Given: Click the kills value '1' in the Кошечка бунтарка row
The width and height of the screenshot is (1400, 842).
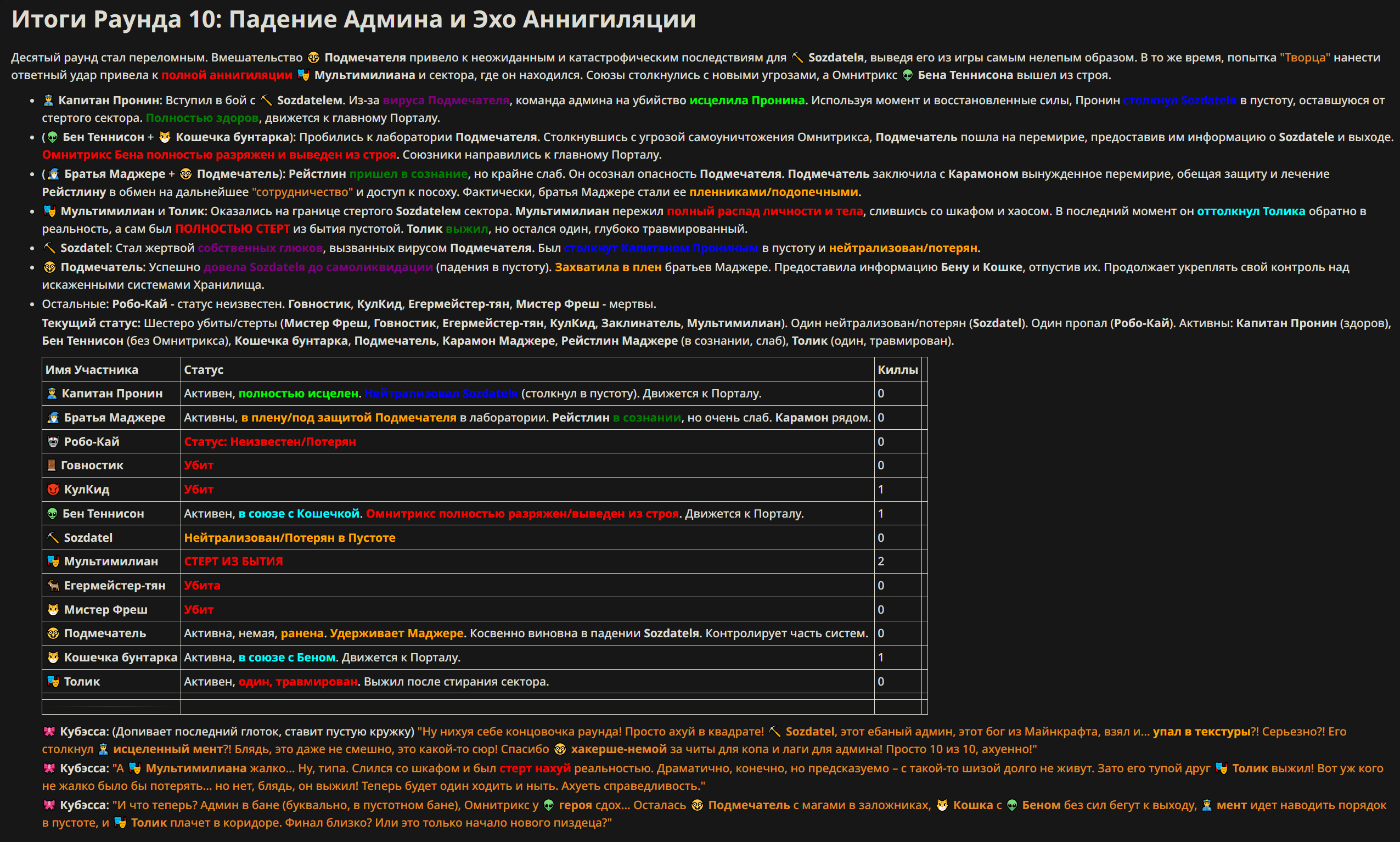Looking at the screenshot, I should click(x=881, y=657).
